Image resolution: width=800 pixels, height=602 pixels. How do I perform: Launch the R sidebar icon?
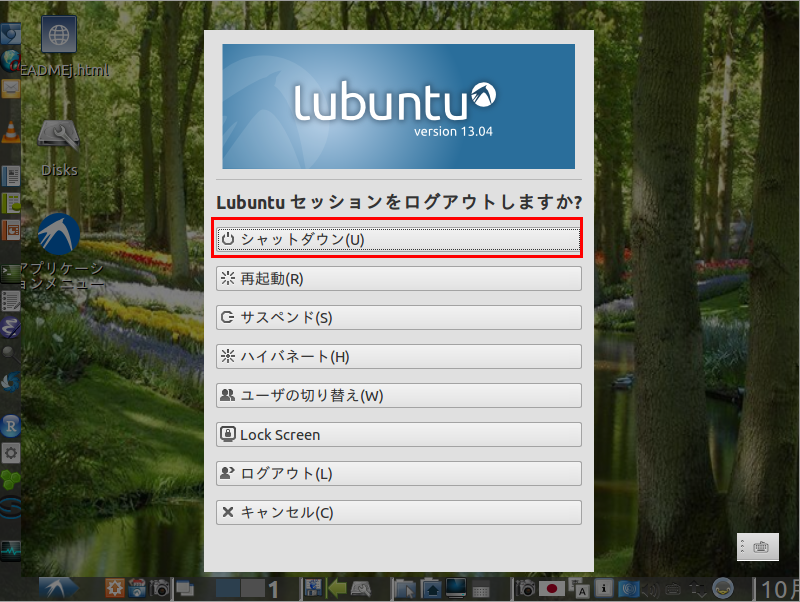[10, 425]
